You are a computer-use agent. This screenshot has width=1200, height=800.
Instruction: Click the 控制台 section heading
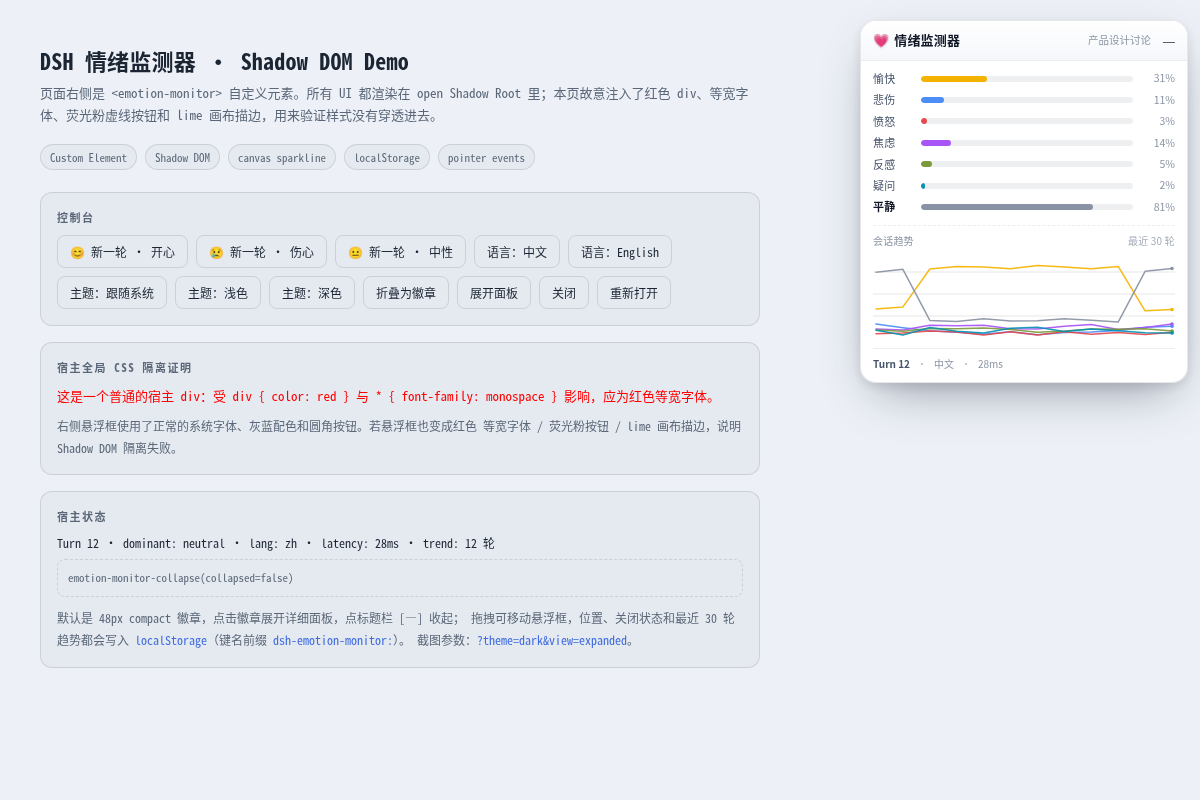click(75, 218)
